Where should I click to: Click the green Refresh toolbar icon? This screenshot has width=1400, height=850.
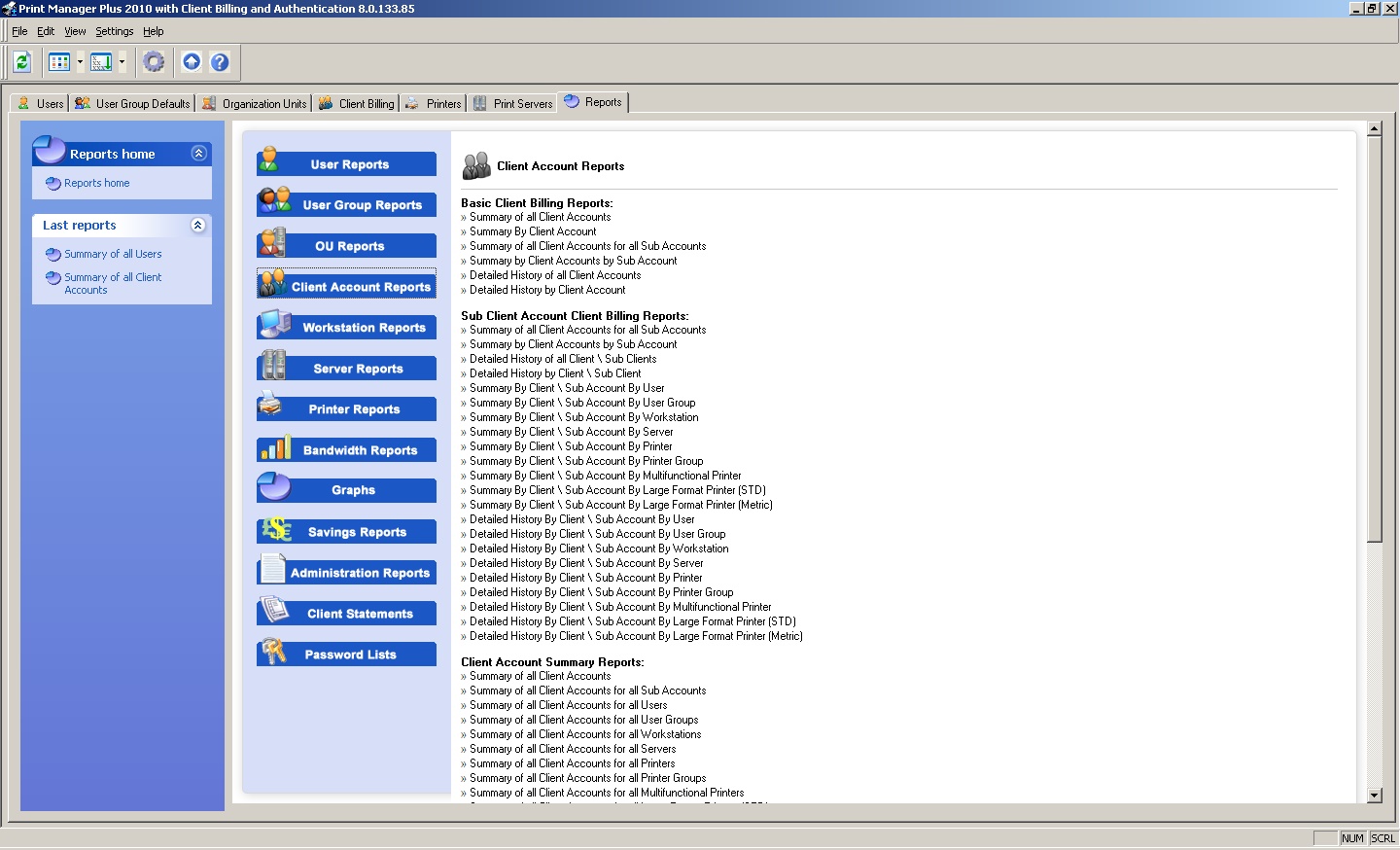(x=22, y=62)
